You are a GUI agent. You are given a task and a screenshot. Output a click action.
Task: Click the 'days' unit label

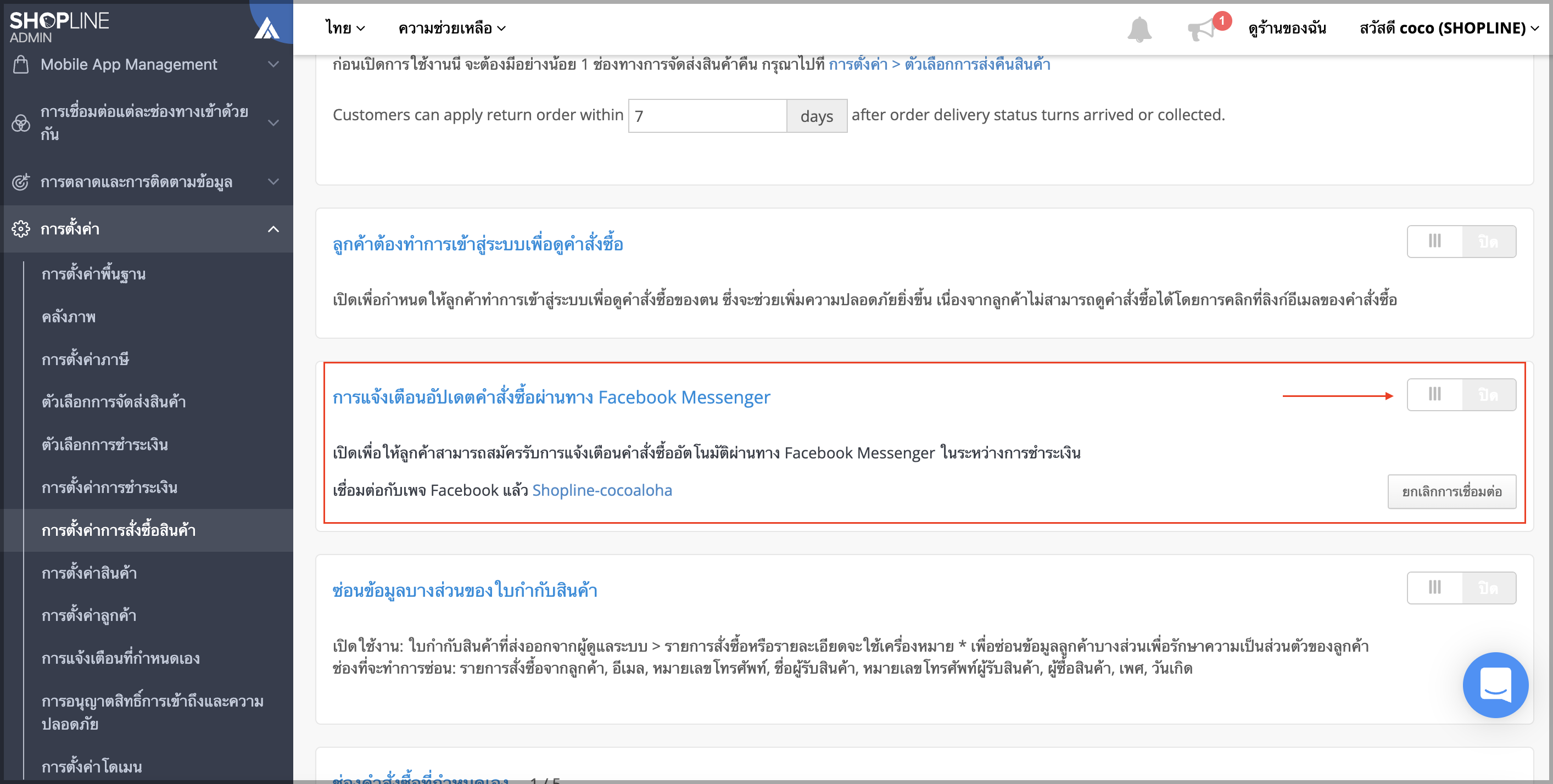816,116
